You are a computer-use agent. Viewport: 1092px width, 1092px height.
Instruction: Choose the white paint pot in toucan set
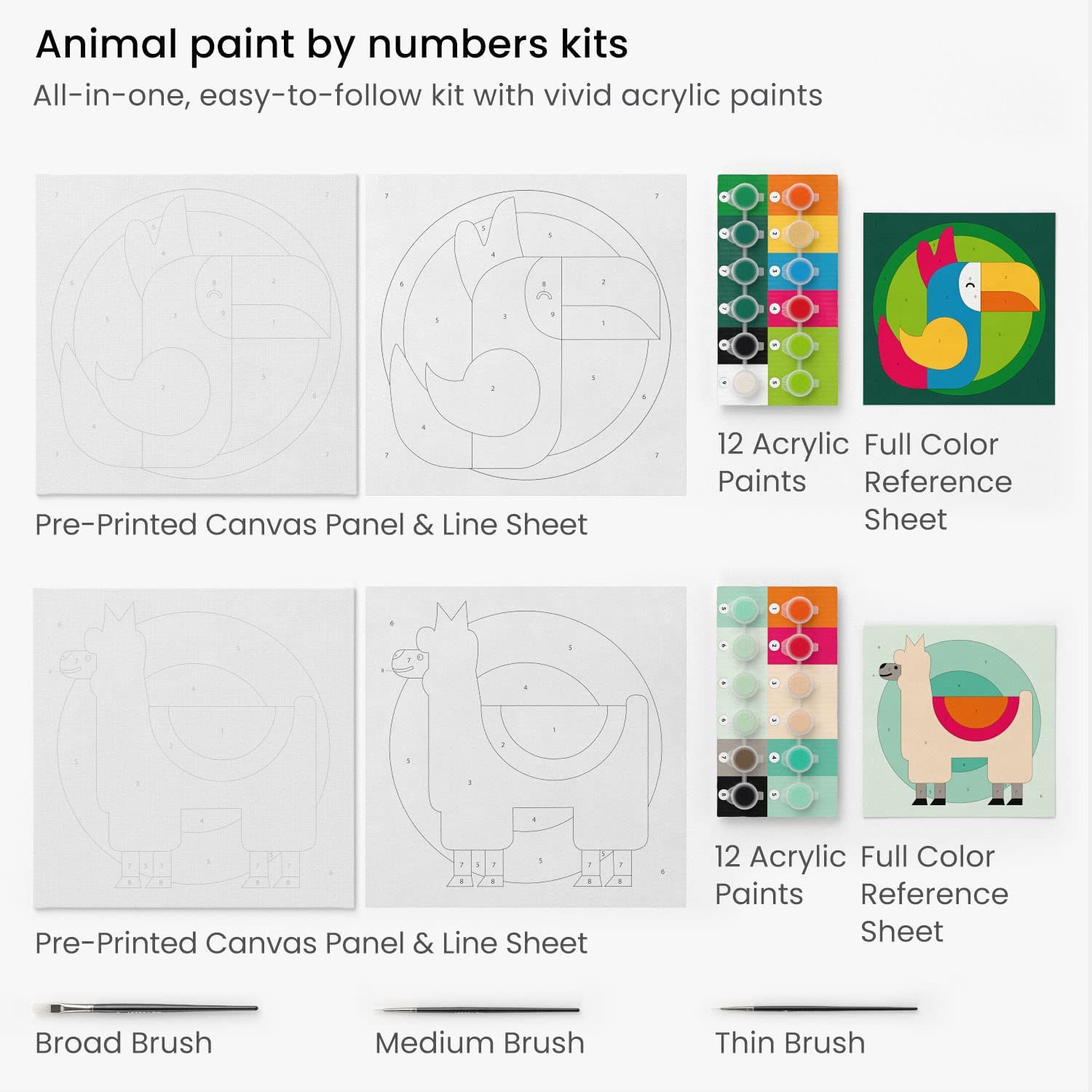(x=743, y=383)
